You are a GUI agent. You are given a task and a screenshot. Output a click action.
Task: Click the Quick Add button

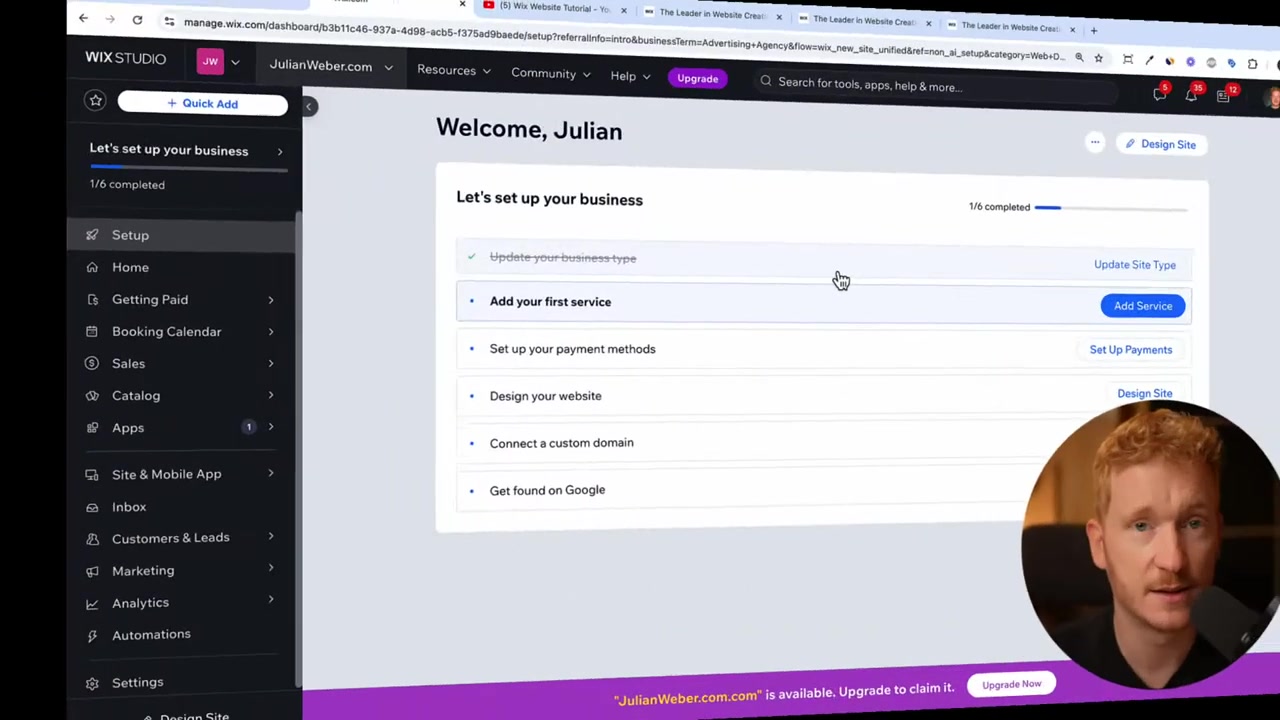(x=203, y=103)
